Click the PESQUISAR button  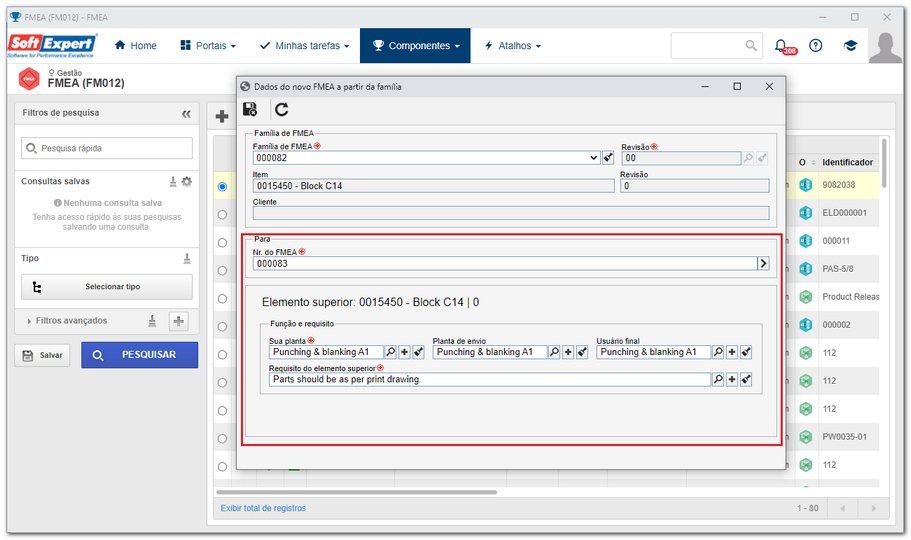pos(139,355)
